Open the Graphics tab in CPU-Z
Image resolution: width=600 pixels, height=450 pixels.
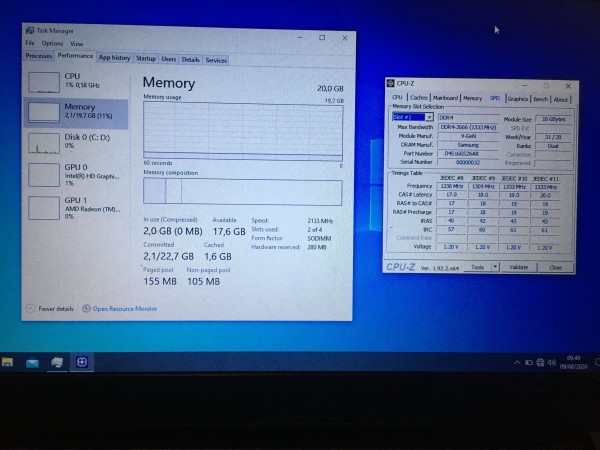pos(518,99)
